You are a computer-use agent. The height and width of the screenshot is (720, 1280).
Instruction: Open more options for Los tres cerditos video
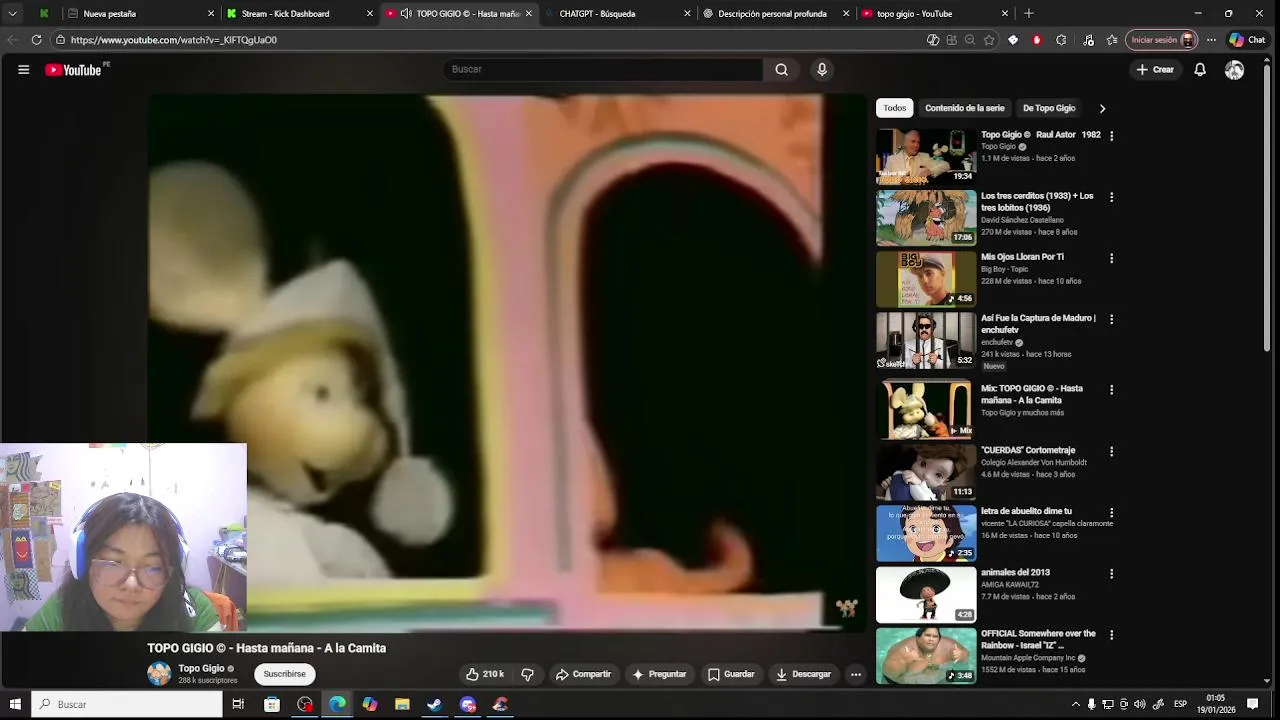point(1111,197)
